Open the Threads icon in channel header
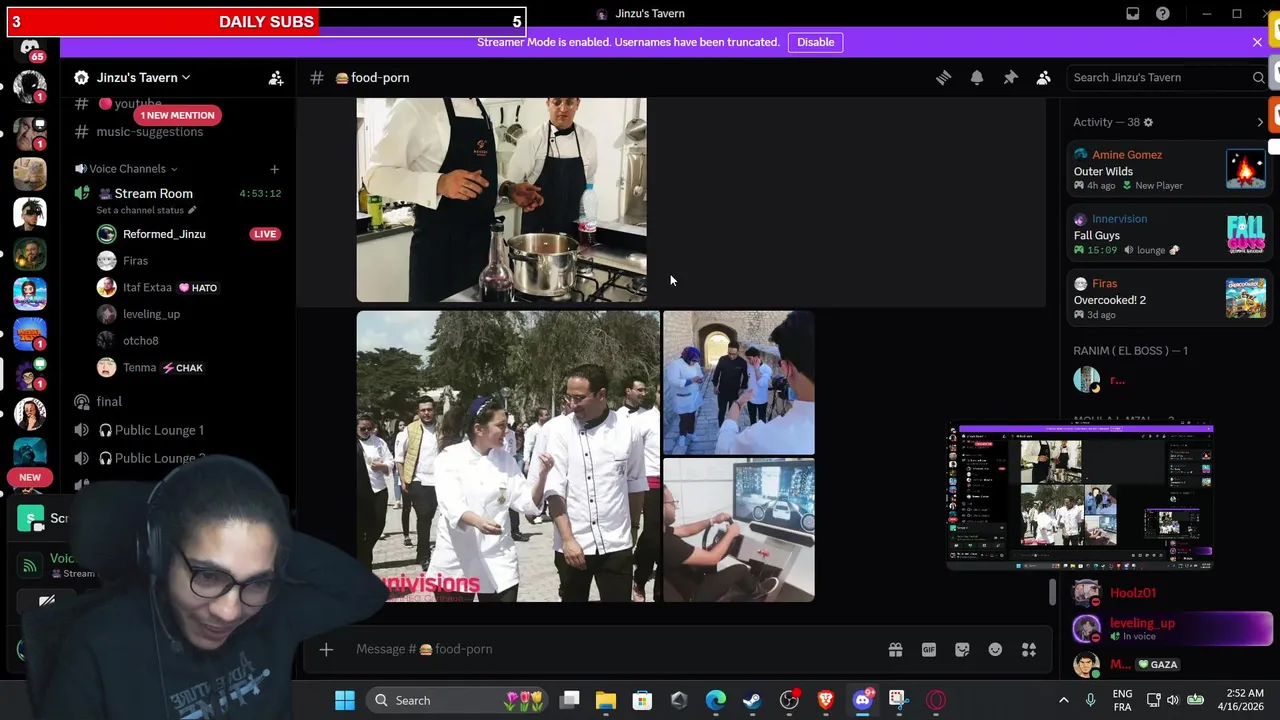 [943, 77]
